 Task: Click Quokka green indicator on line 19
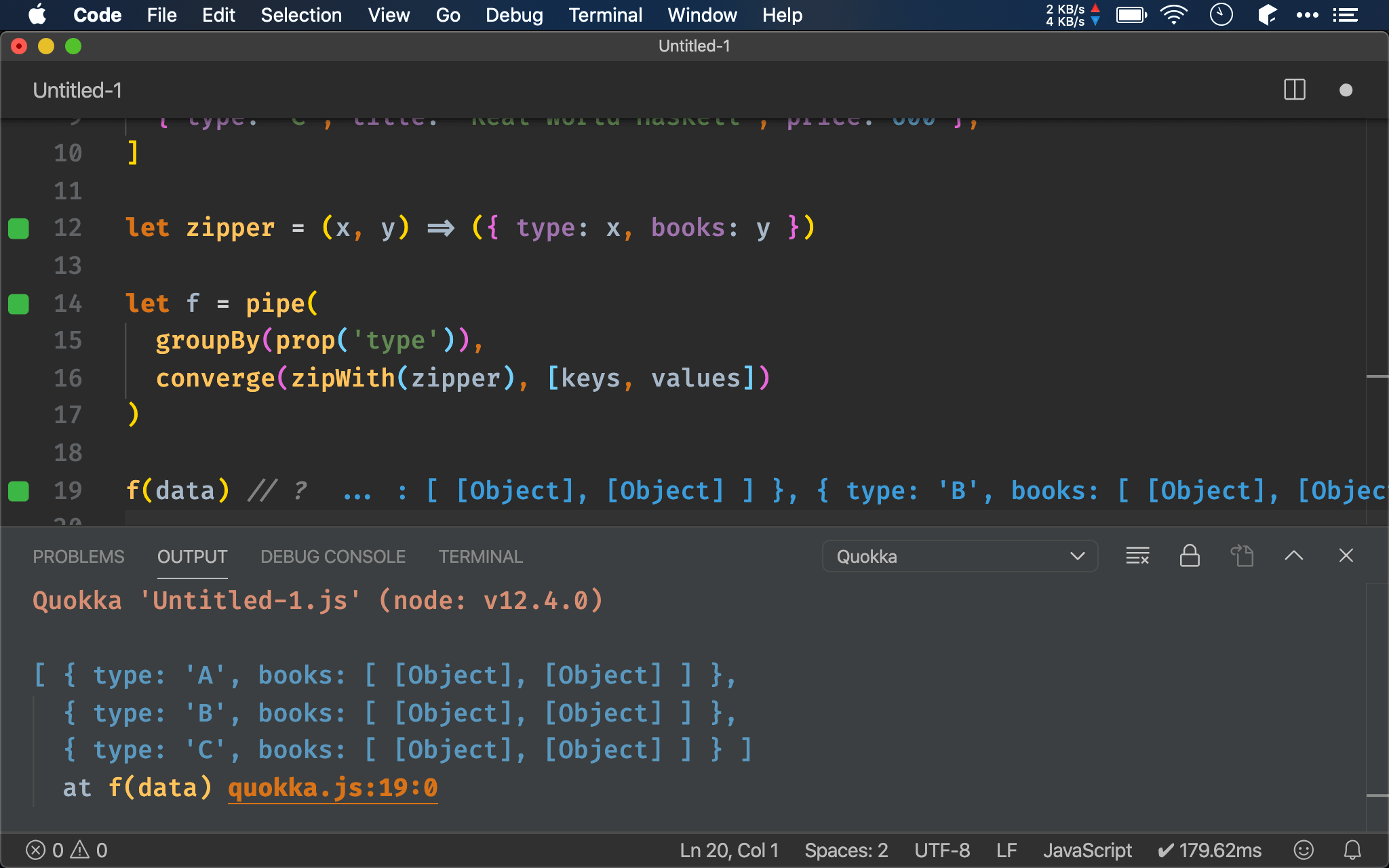18,491
